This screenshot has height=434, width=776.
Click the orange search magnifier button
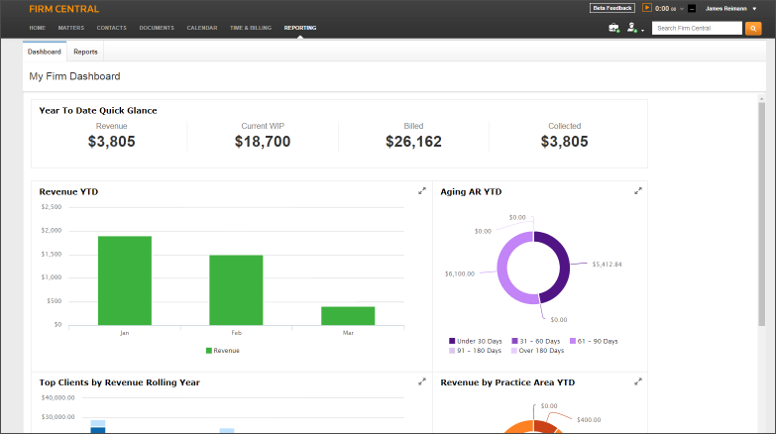(x=754, y=28)
